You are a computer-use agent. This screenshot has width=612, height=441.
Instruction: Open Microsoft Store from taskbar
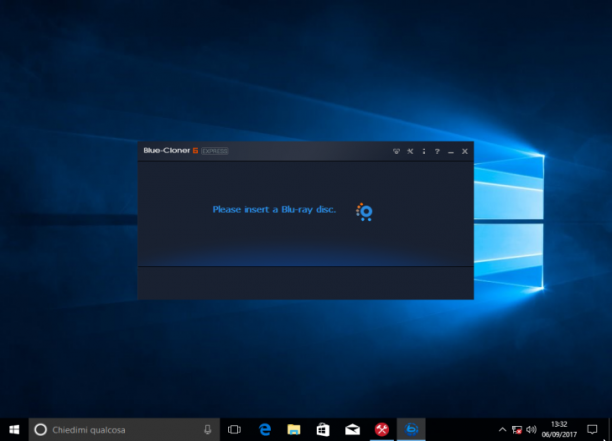tap(323, 430)
